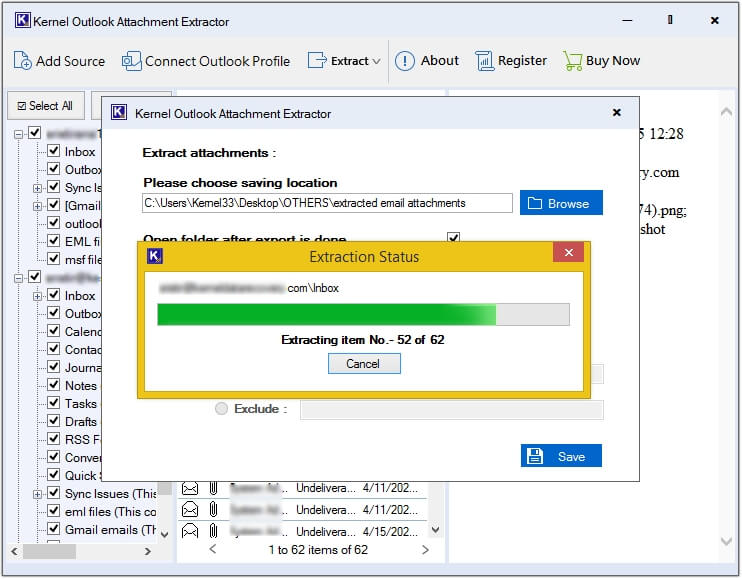Go to previous page of items
The image size is (742, 579).
213,549
